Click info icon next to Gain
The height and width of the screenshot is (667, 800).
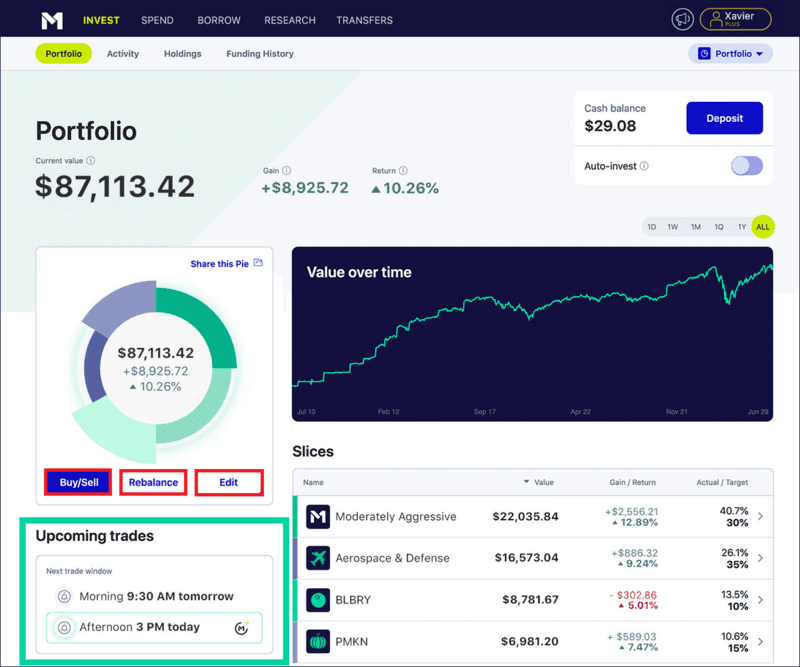point(287,170)
